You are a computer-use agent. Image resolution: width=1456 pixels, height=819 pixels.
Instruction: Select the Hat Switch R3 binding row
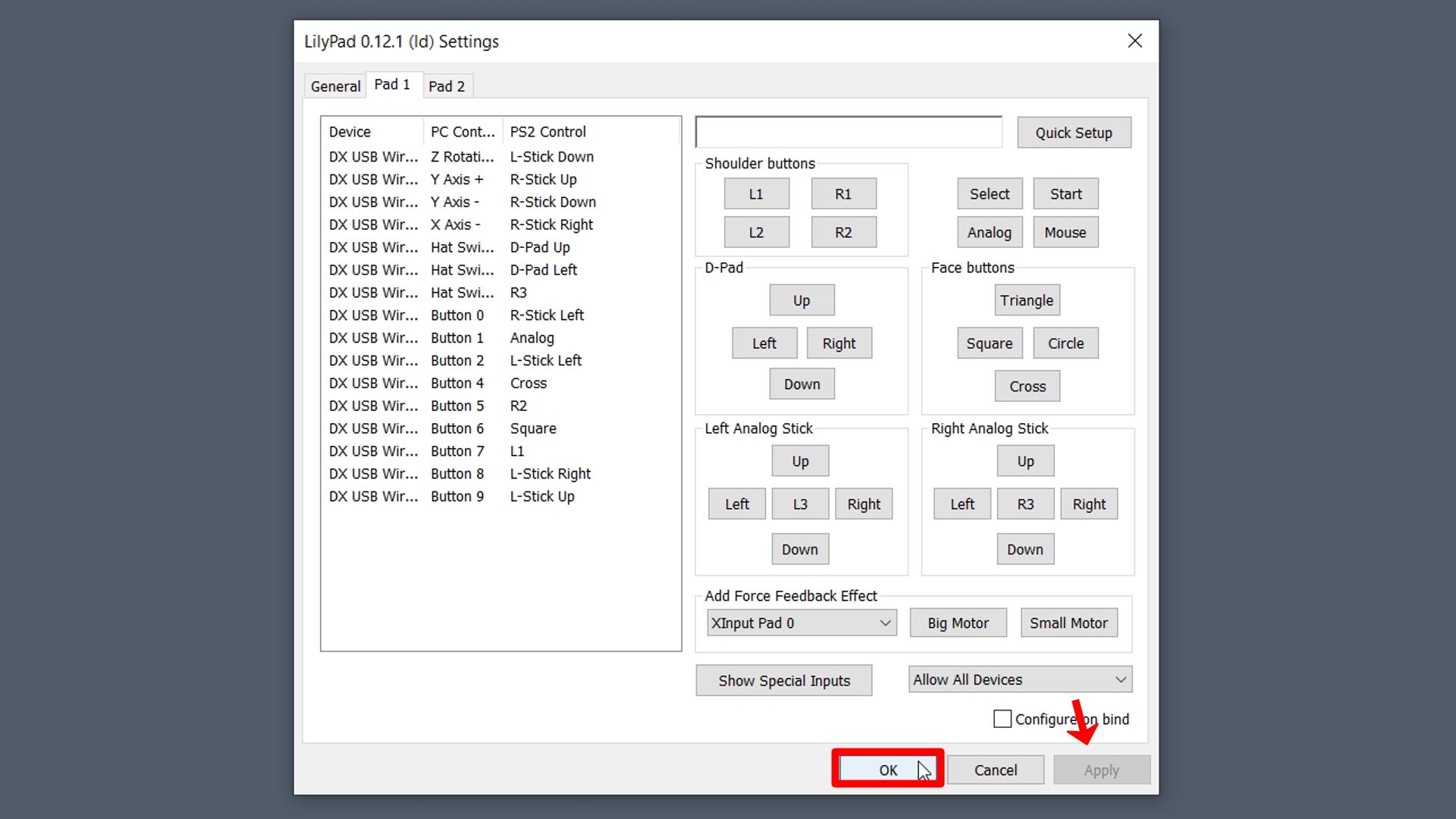500,293
